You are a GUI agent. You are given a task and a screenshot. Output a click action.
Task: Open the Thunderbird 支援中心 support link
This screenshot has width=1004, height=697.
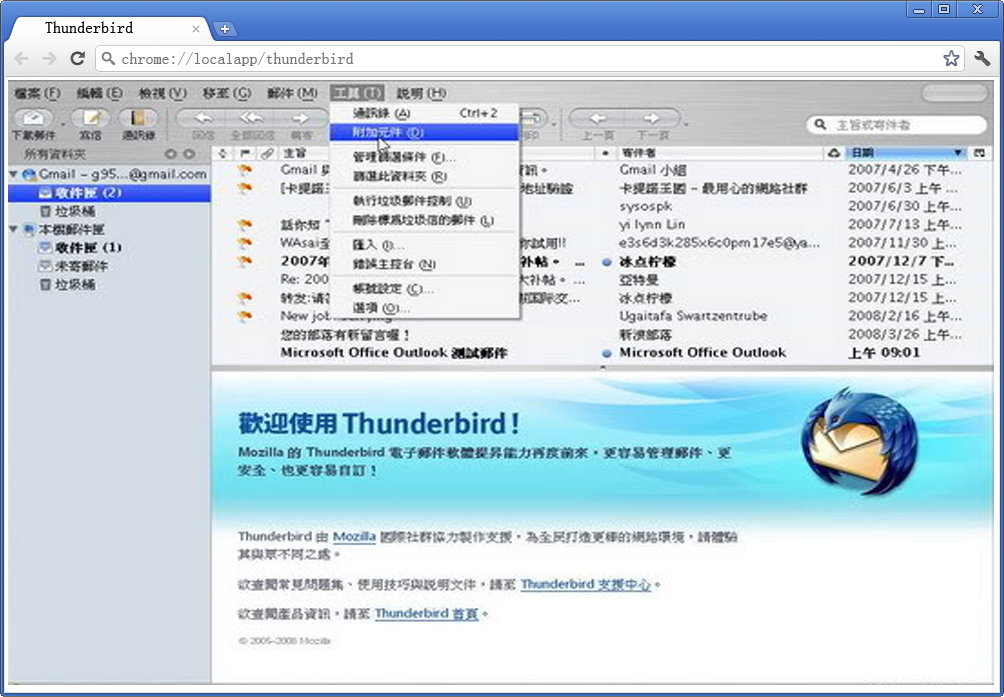585,584
